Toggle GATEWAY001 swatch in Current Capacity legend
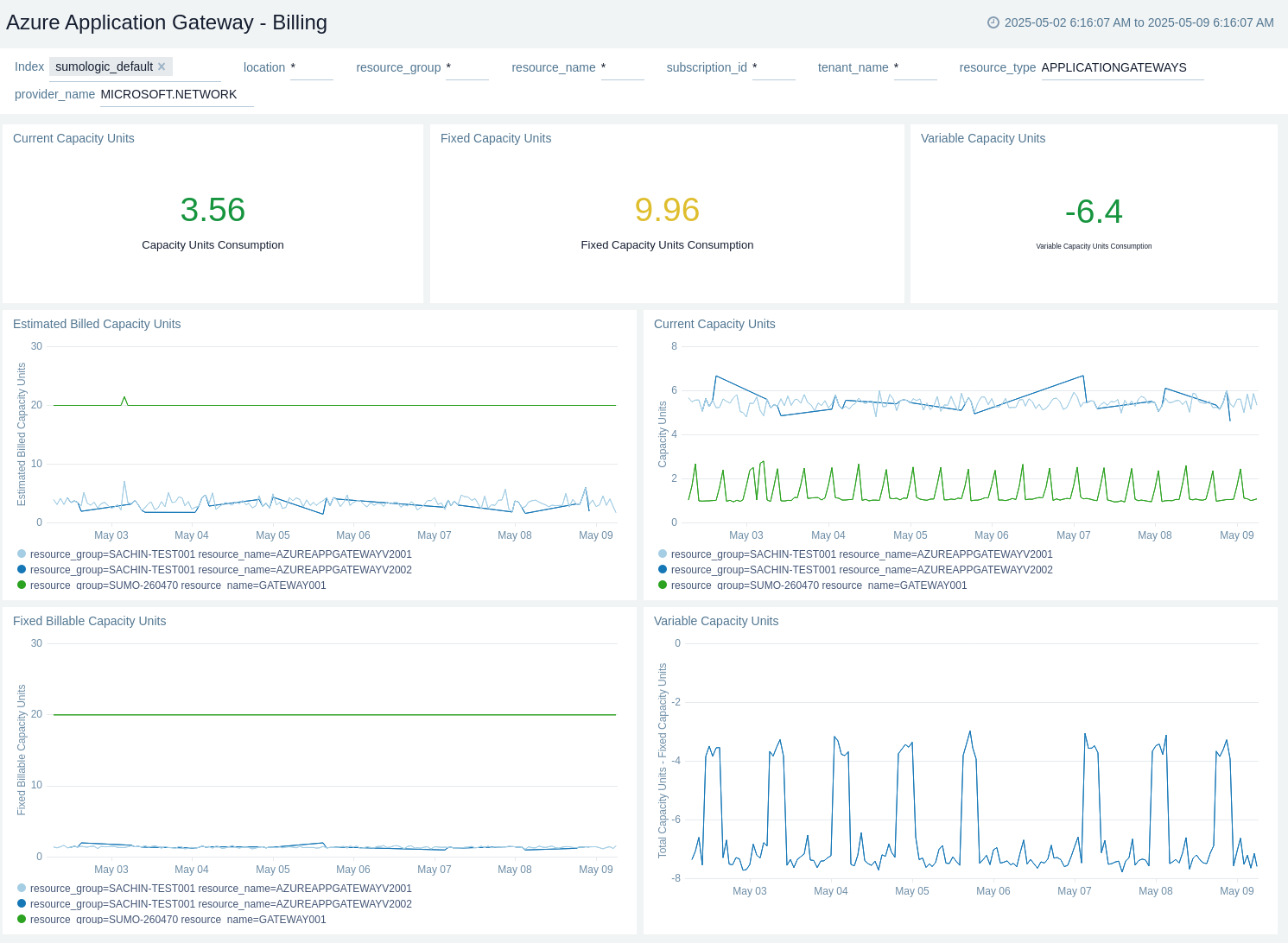This screenshot has width=1288, height=943. pos(663,585)
